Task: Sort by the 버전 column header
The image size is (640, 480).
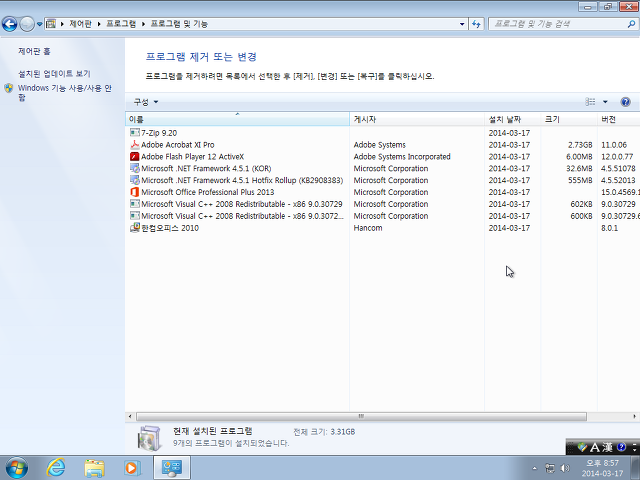Action: click(618, 119)
